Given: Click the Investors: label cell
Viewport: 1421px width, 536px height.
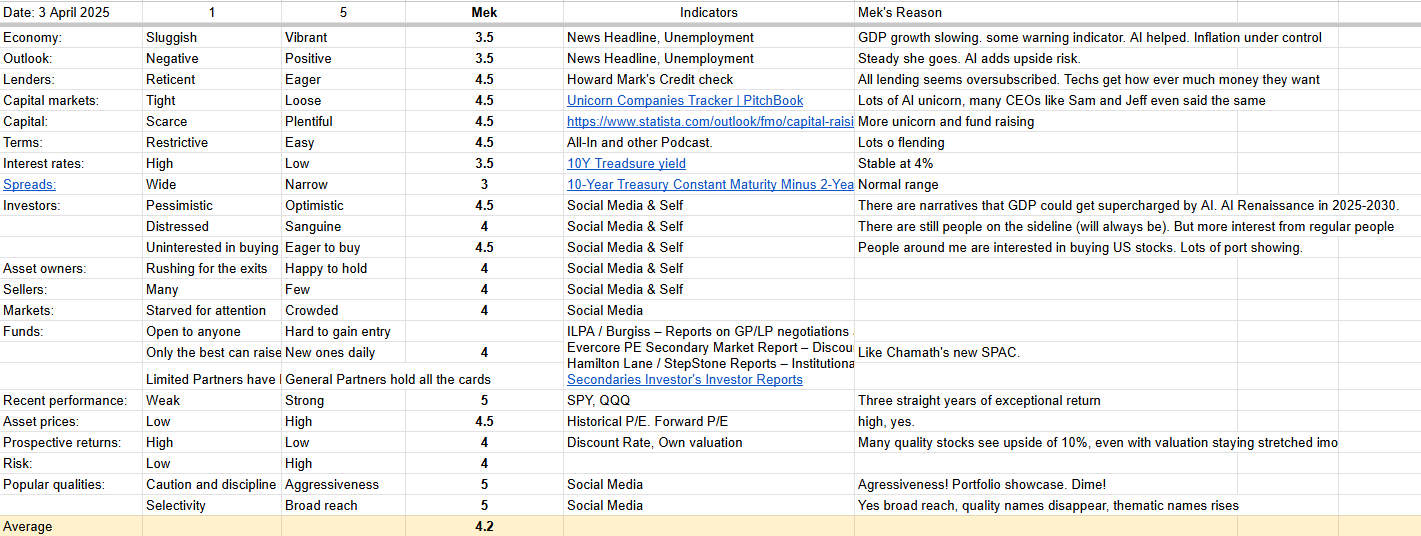Looking at the screenshot, I should (71, 205).
